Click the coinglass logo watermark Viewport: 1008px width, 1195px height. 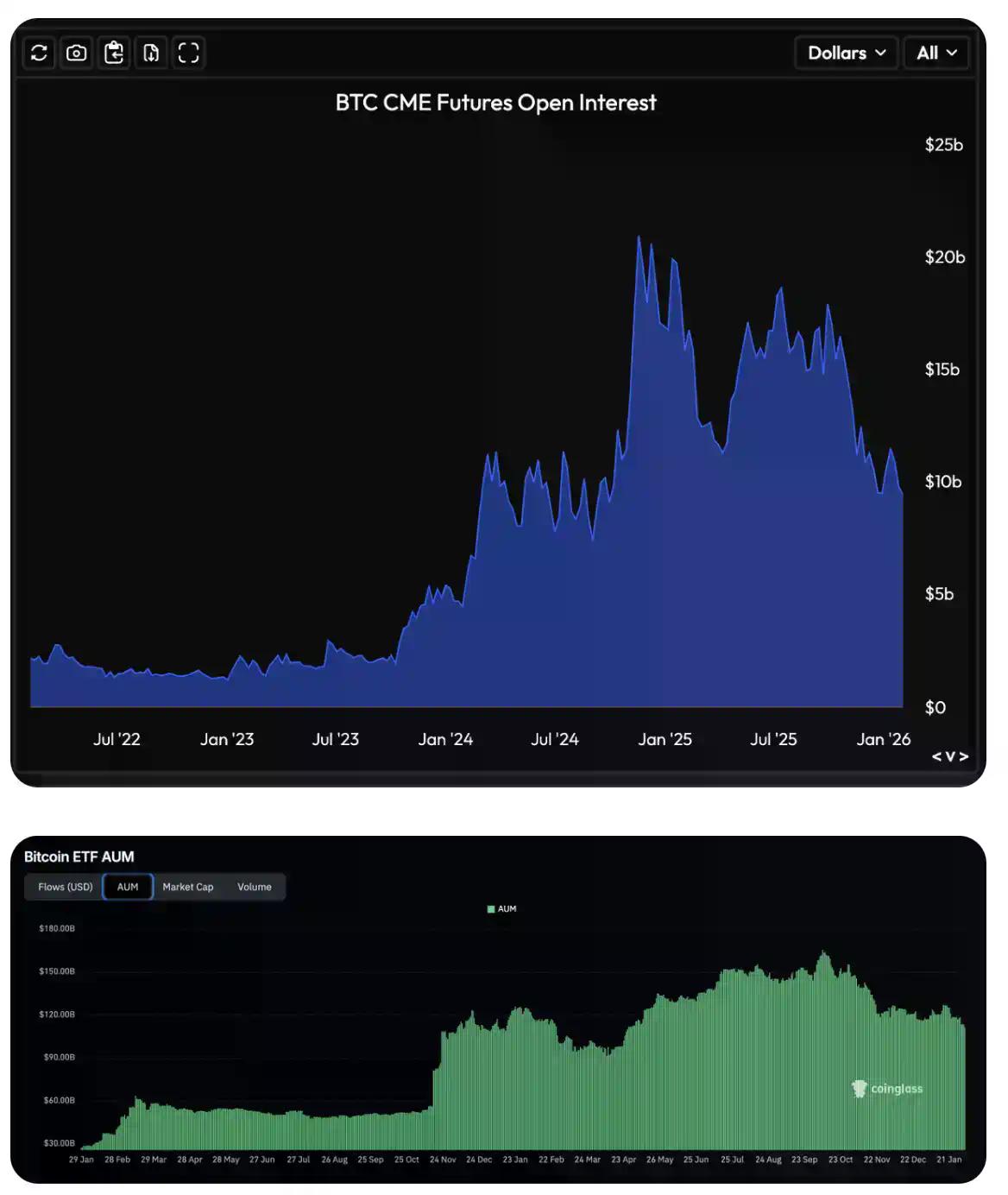point(858,1089)
